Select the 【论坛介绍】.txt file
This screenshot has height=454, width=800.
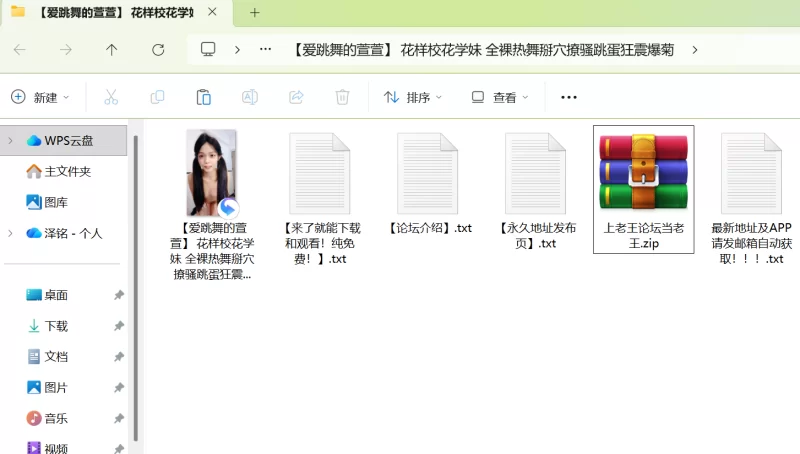point(428,183)
